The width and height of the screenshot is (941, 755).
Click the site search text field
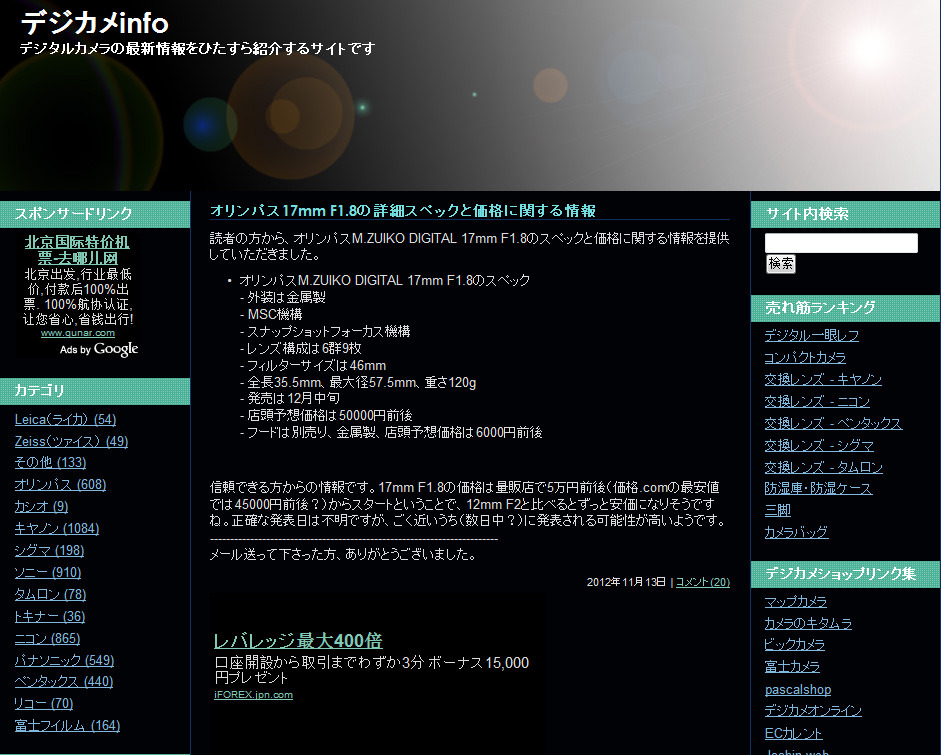pyautogui.click(x=841, y=243)
